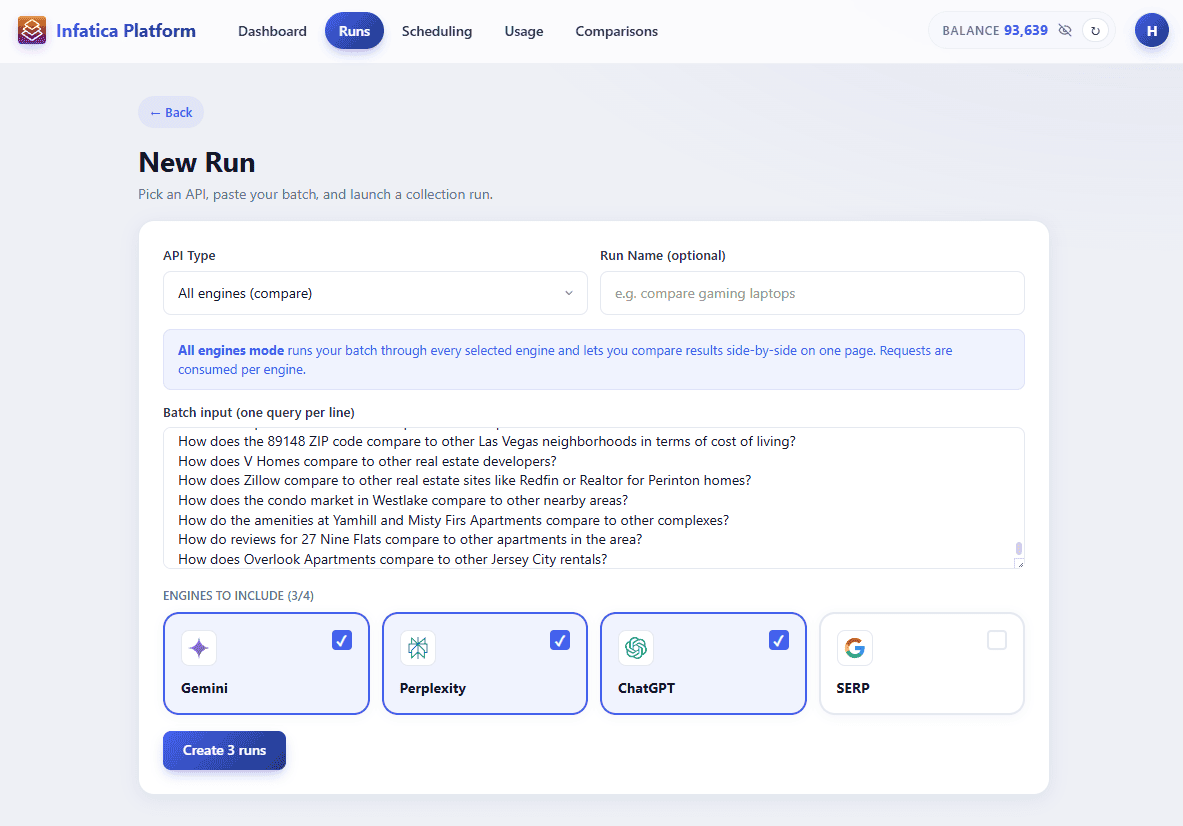Screen dimensions: 1183x826
Task: Click the Gemini sparkle icon
Action: pyautogui.click(x=199, y=648)
